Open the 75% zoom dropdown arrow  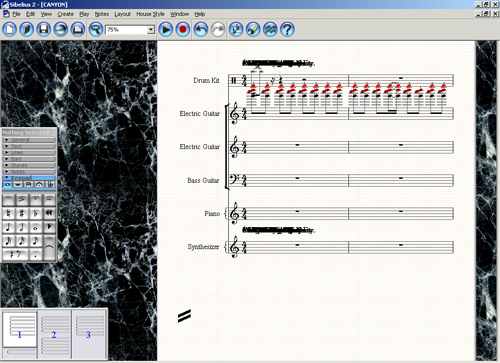151,30
